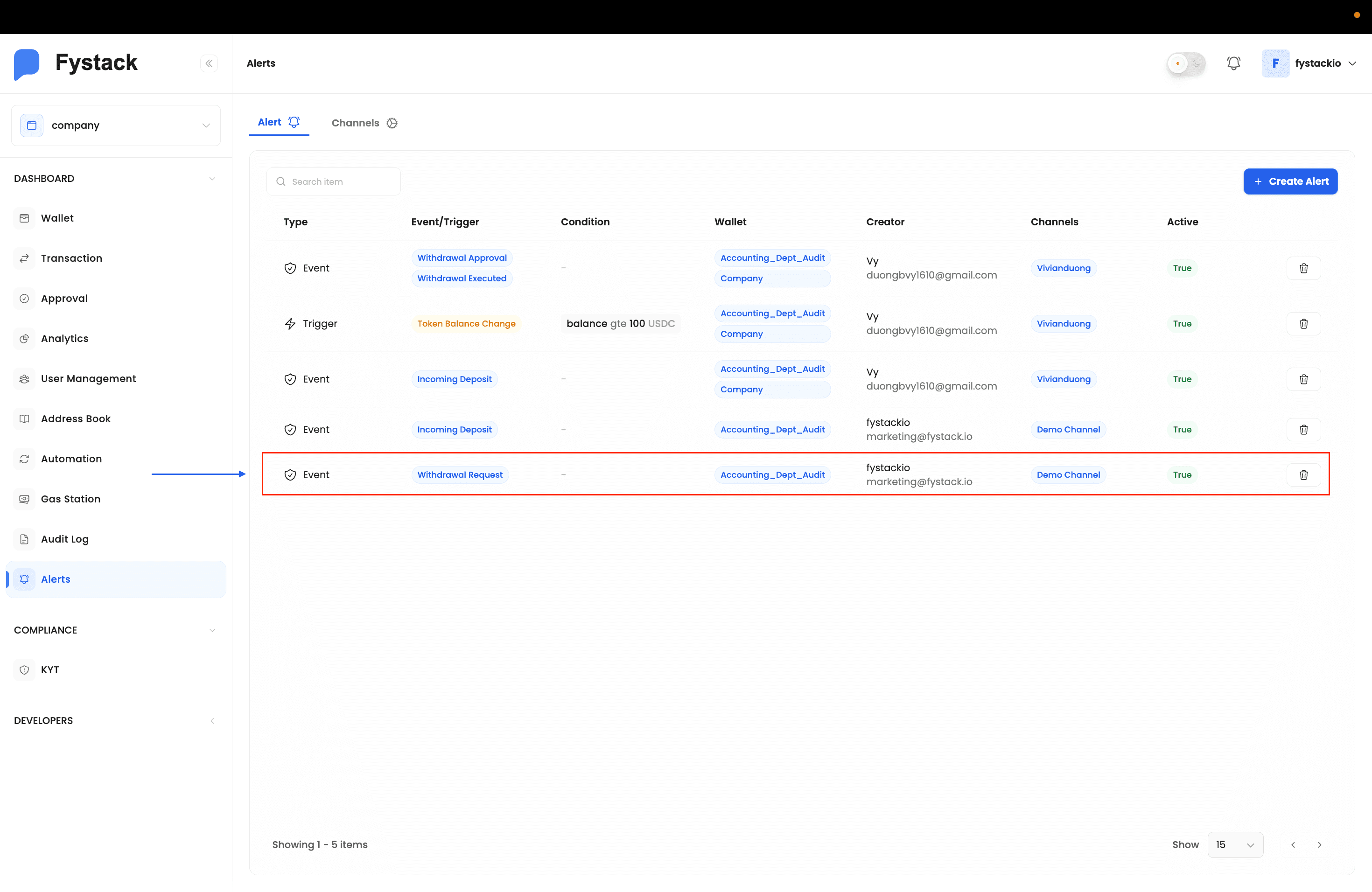Open the Audit Log from the sidebar
The width and height of the screenshot is (1372, 892).
click(x=64, y=539)
